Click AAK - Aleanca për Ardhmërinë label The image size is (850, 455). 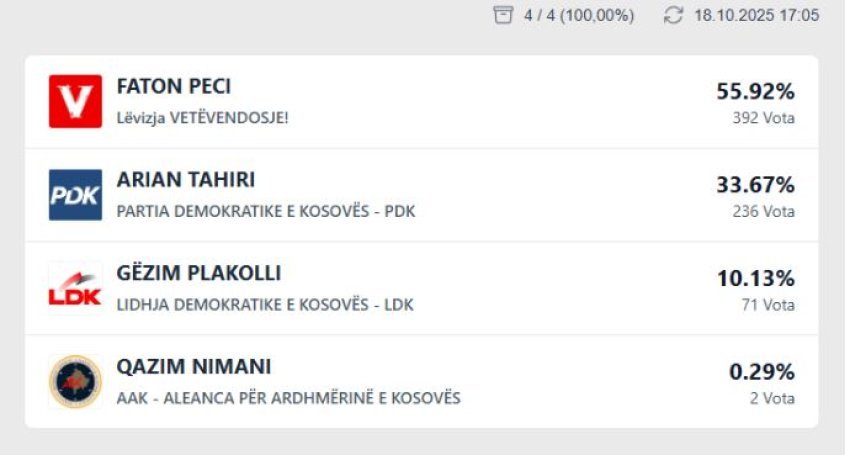tap(289, 398)
